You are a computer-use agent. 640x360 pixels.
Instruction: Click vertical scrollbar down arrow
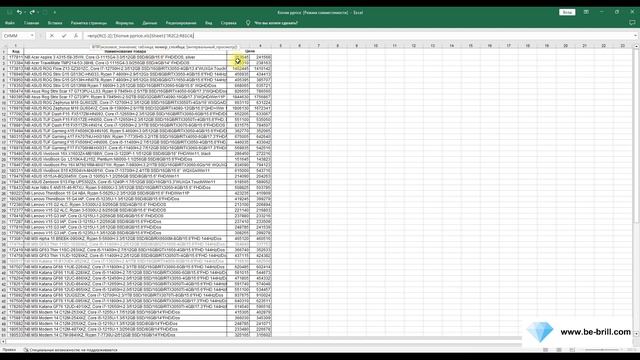(x=636, y=334)
